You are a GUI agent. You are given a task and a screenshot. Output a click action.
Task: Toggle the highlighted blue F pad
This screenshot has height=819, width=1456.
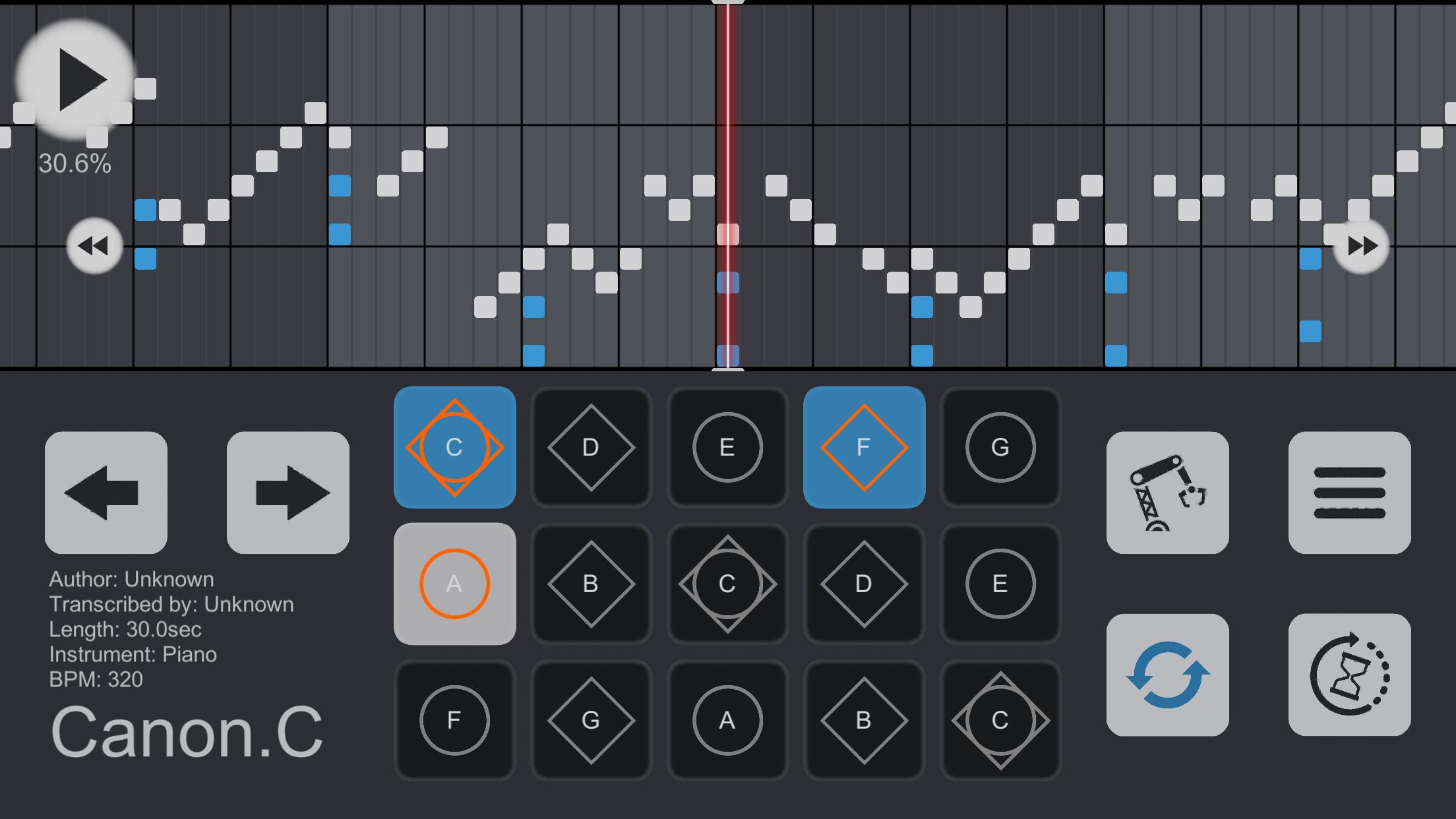[864, 447]
